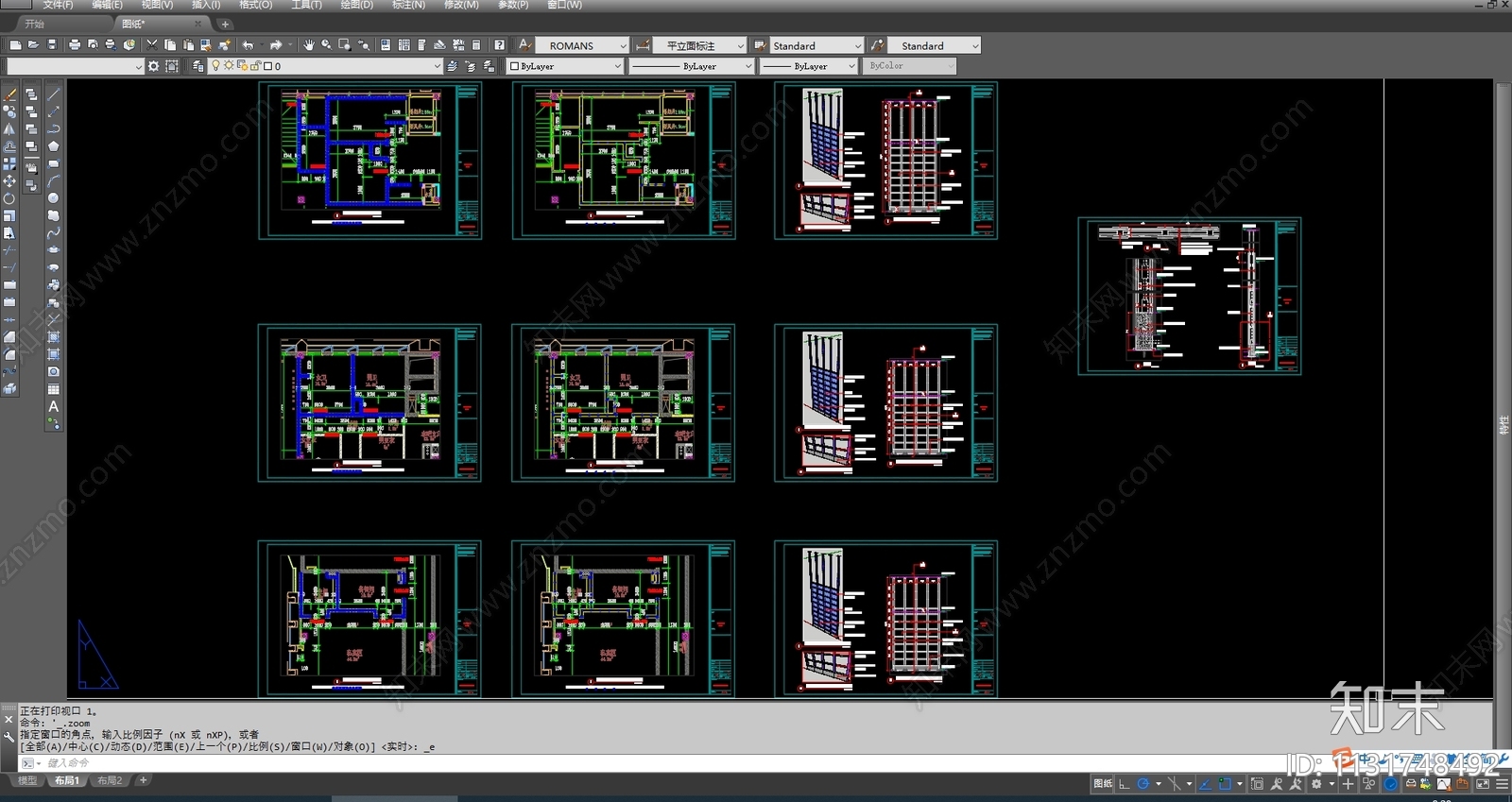
Task: Switch to the 模型 model tab
Action: [27, 780]
